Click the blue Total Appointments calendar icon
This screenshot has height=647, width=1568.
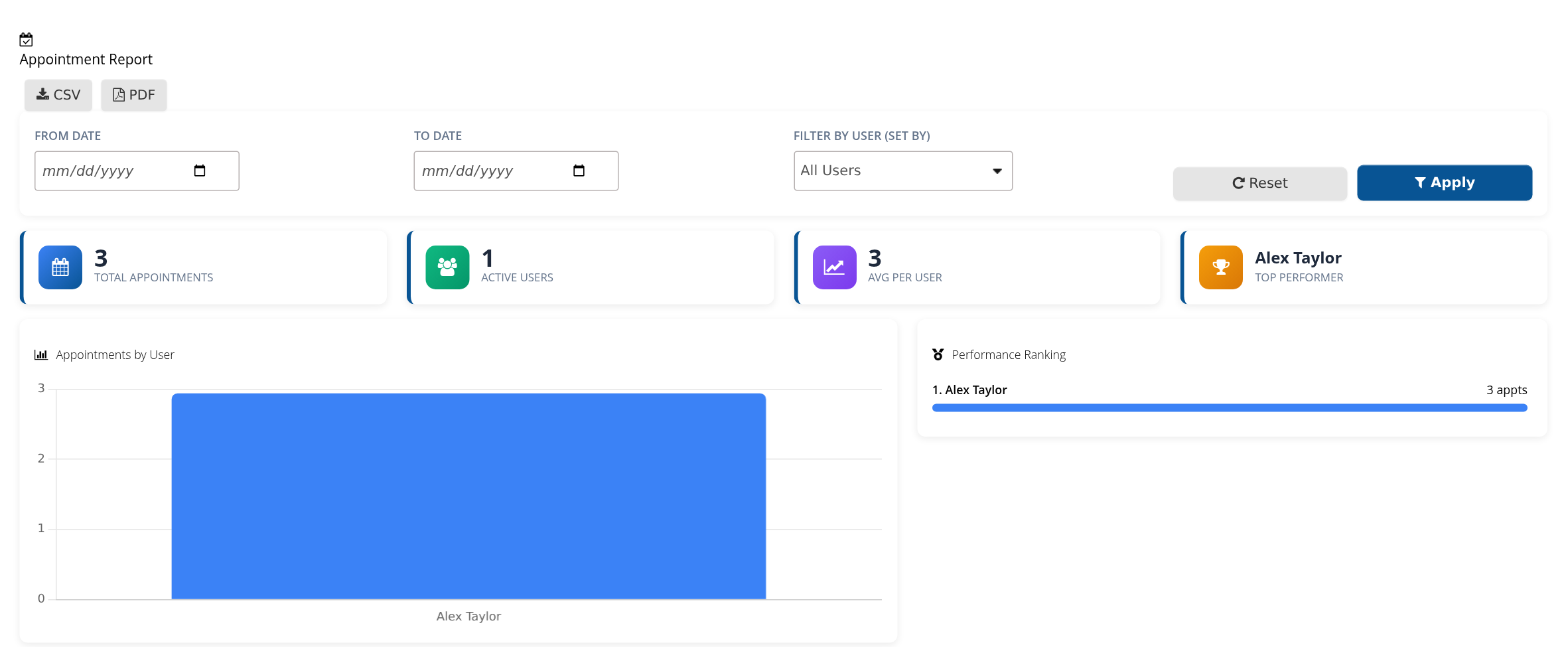coord(60,267)
